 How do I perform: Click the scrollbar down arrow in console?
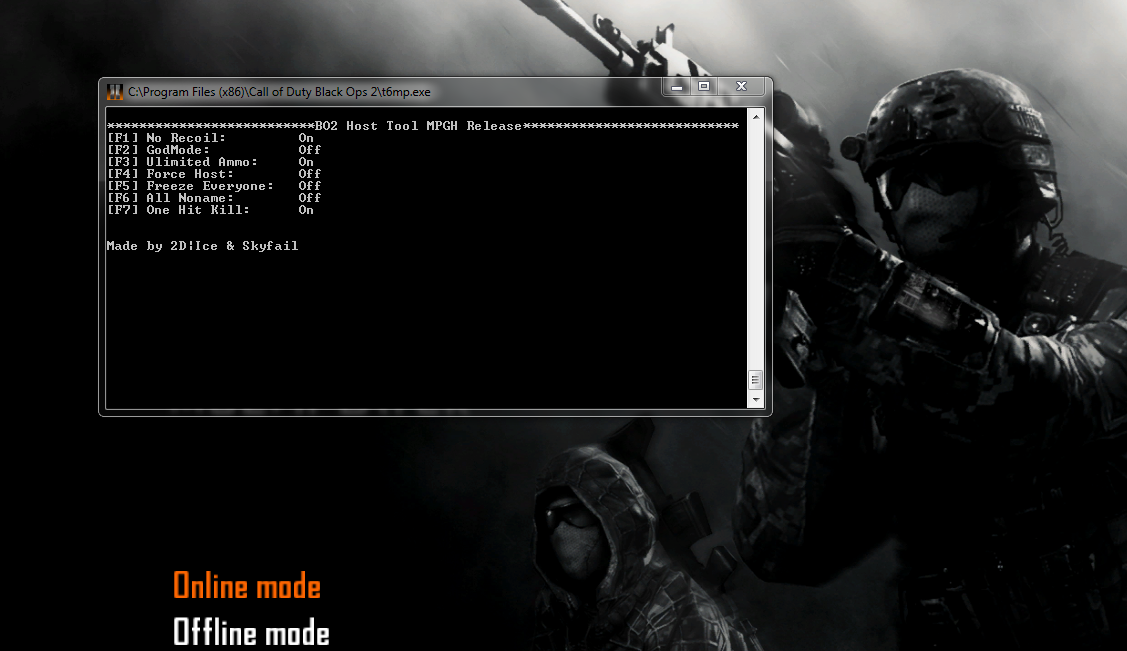pos(755,400)
